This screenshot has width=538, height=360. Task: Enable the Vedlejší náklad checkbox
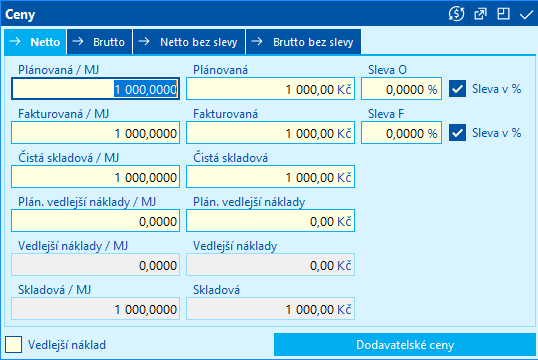click(x=13, y=345)
